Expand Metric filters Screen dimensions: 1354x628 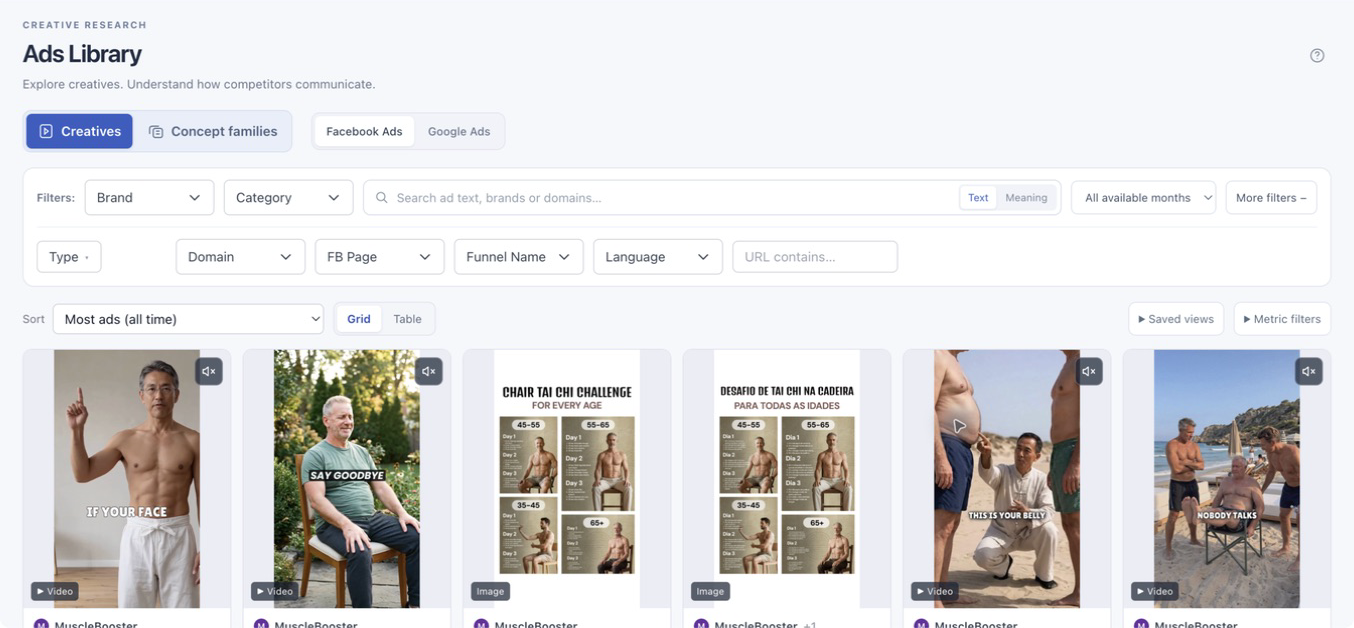[1282, 319]
